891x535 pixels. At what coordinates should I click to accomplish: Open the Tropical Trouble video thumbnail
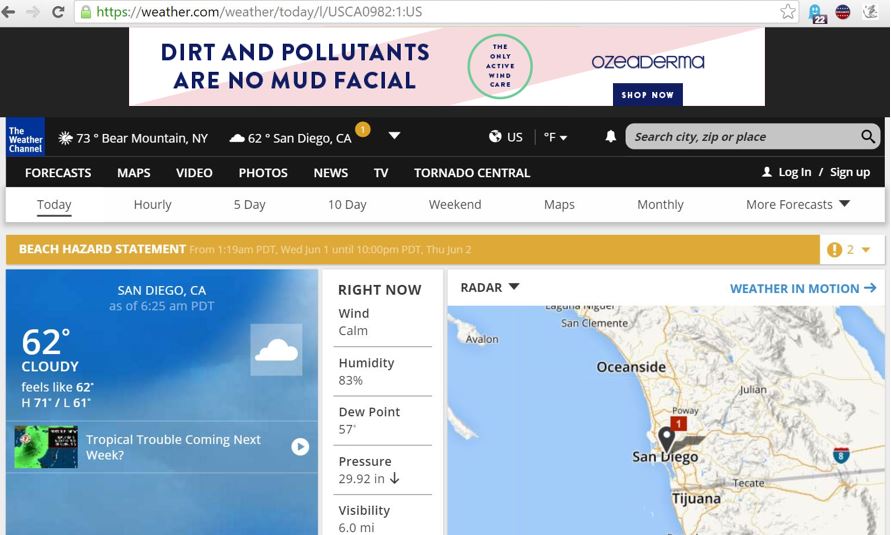tap(46, 447)
